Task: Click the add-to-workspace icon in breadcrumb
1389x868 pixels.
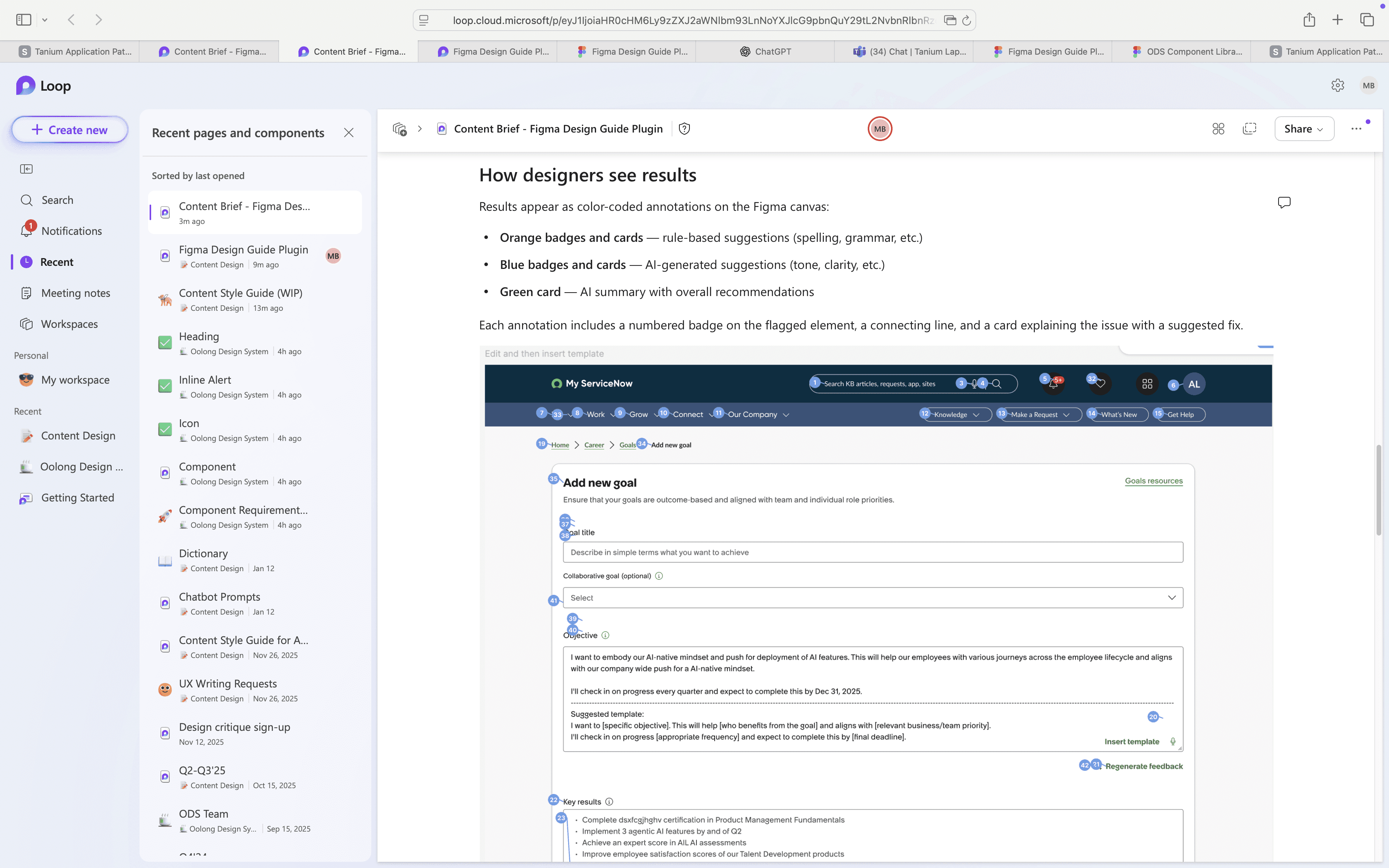Action: click(x=400, y=129)
